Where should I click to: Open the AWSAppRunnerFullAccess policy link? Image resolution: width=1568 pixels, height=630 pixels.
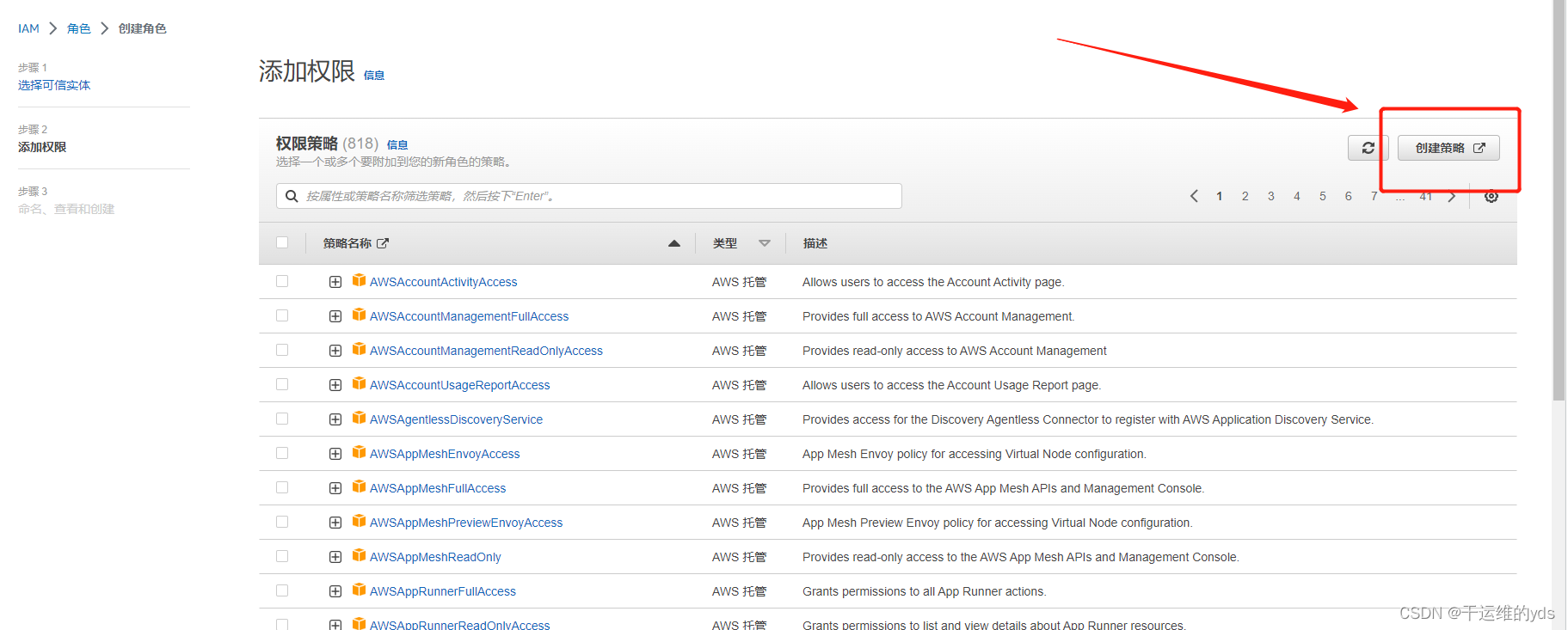(443, 591)
